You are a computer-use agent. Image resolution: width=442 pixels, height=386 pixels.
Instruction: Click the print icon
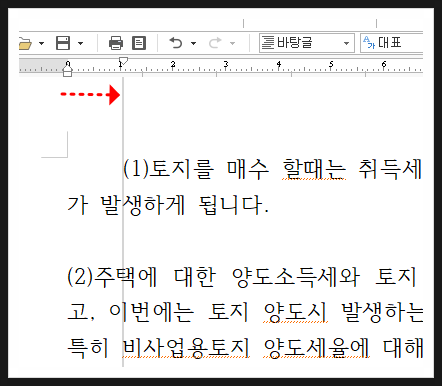[x=116, y=43]
